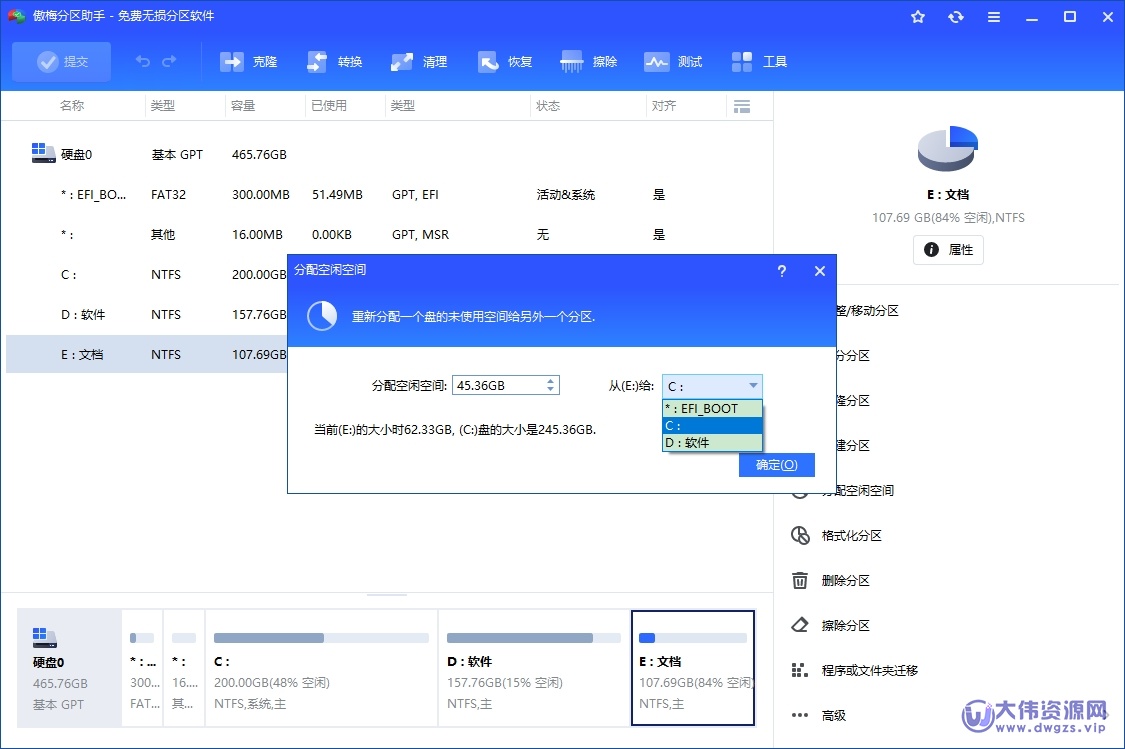Toggle the star favorite icon in titlebar

pos(917,16)
